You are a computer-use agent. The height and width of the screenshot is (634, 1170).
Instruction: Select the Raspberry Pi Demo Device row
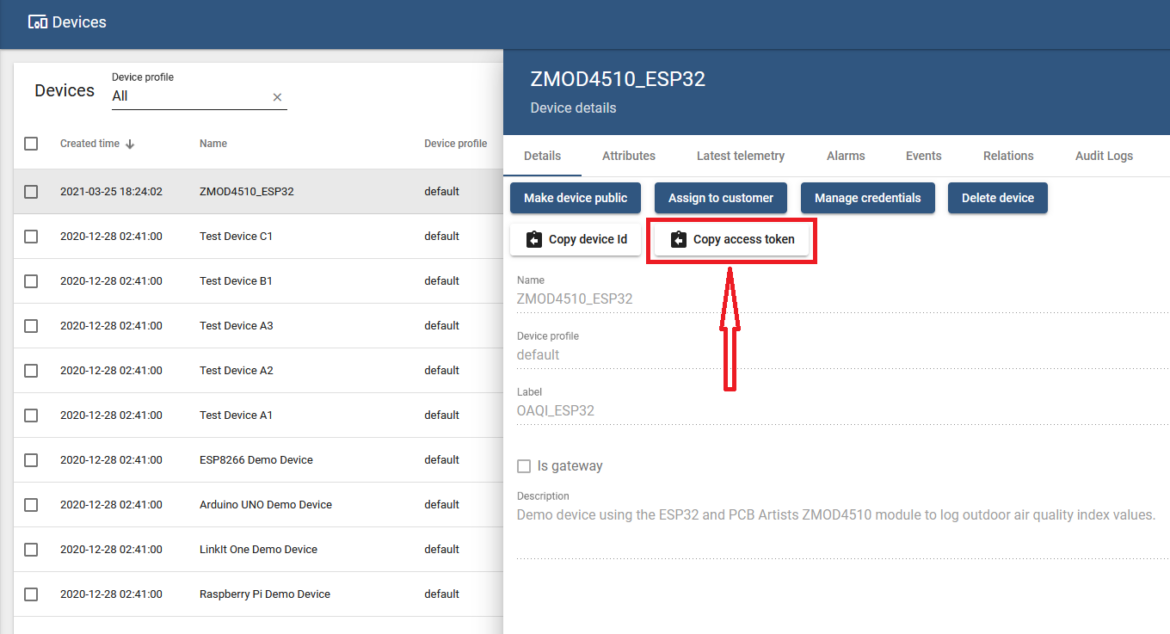(x=264, y=594)
